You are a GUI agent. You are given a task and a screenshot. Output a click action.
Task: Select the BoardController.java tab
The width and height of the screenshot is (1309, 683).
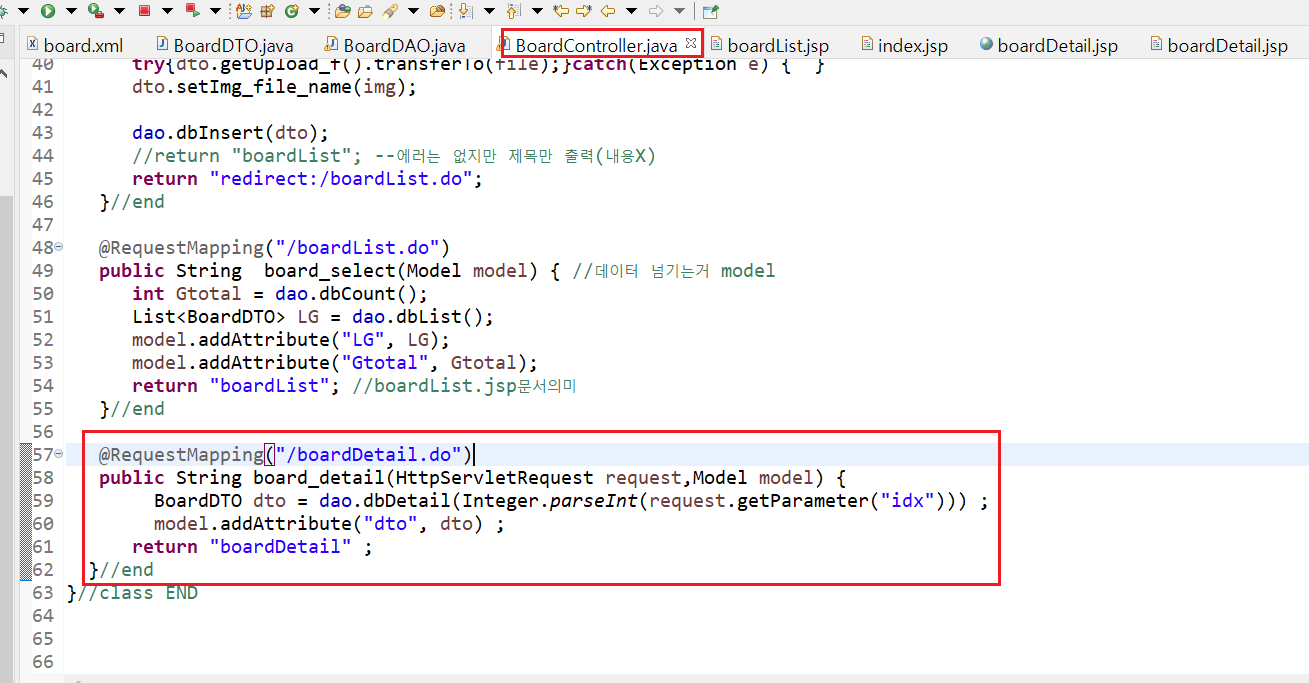pos(596,45)
